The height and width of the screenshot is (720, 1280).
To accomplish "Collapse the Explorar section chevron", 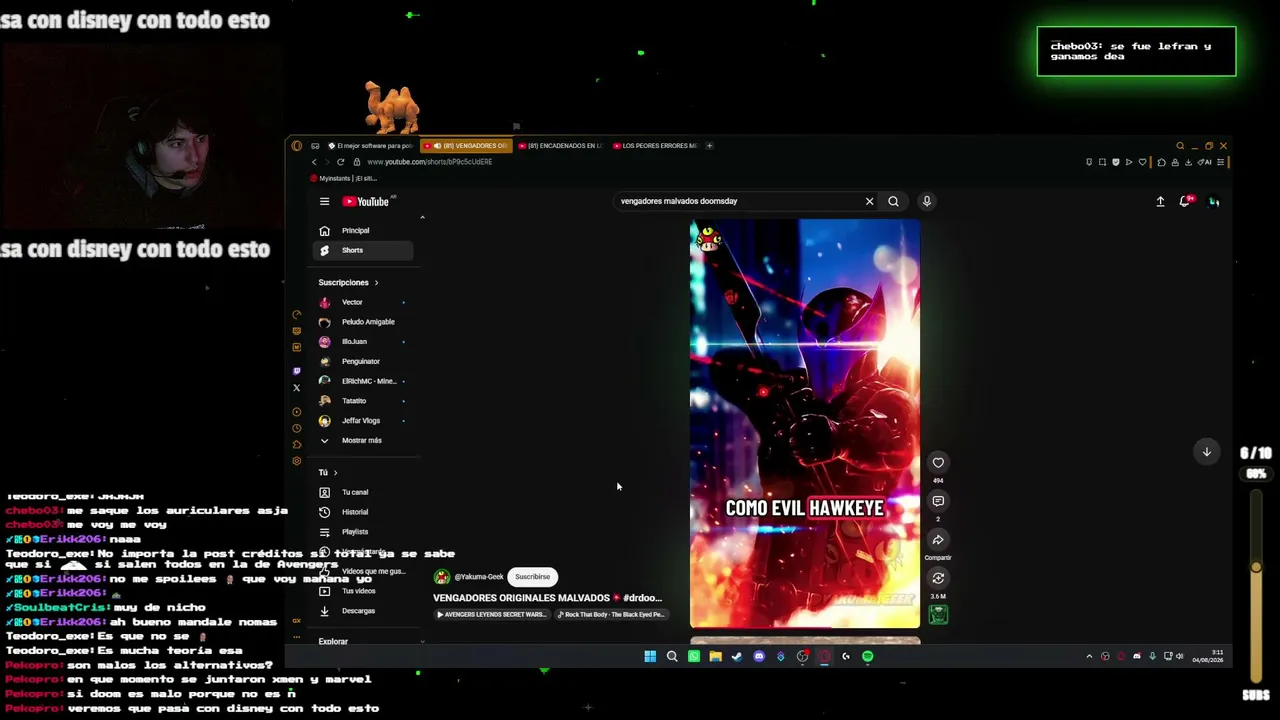I will click(x=422, y=641).
